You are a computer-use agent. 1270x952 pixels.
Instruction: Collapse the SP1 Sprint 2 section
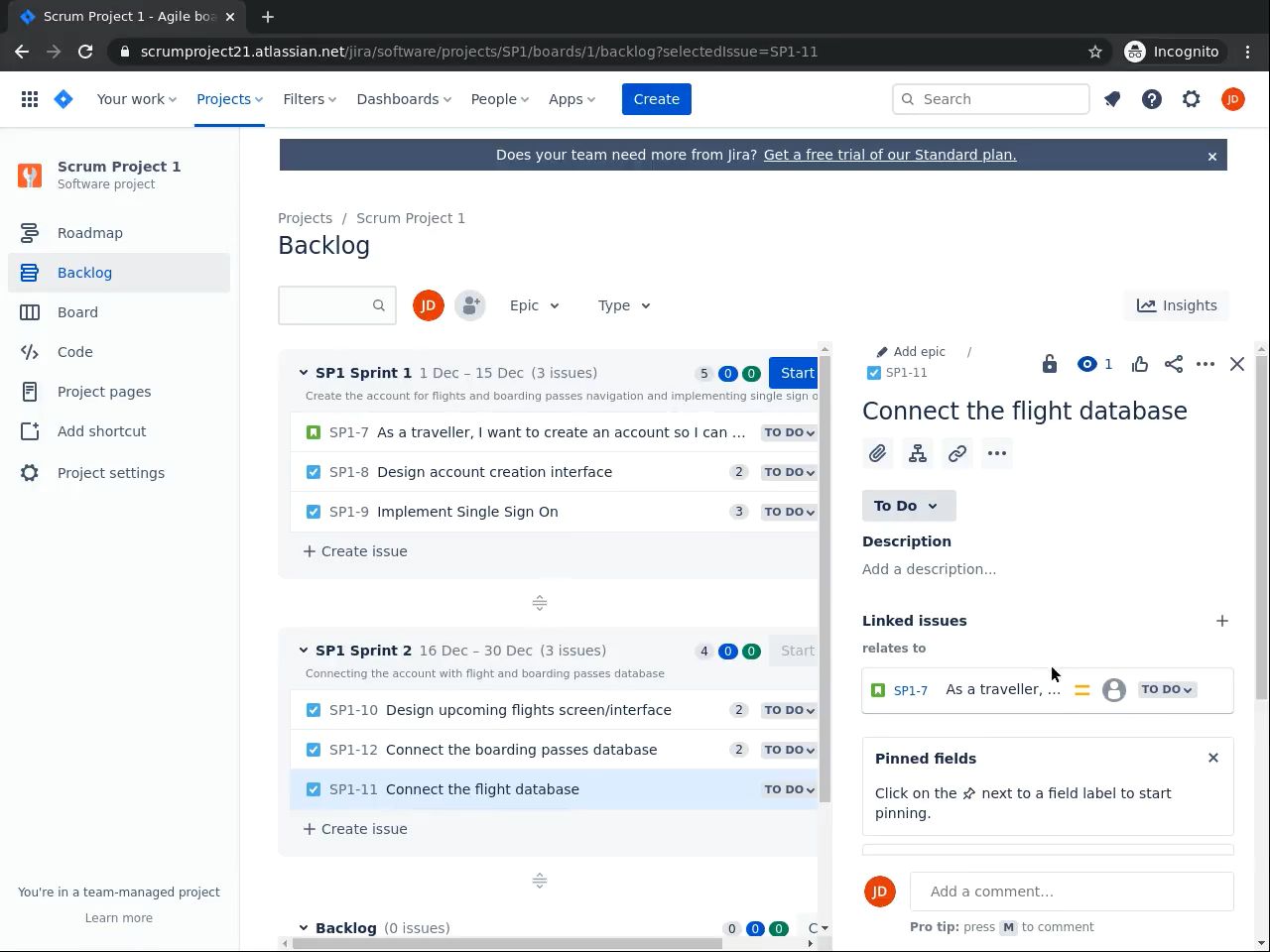click(x=304, y=651)
